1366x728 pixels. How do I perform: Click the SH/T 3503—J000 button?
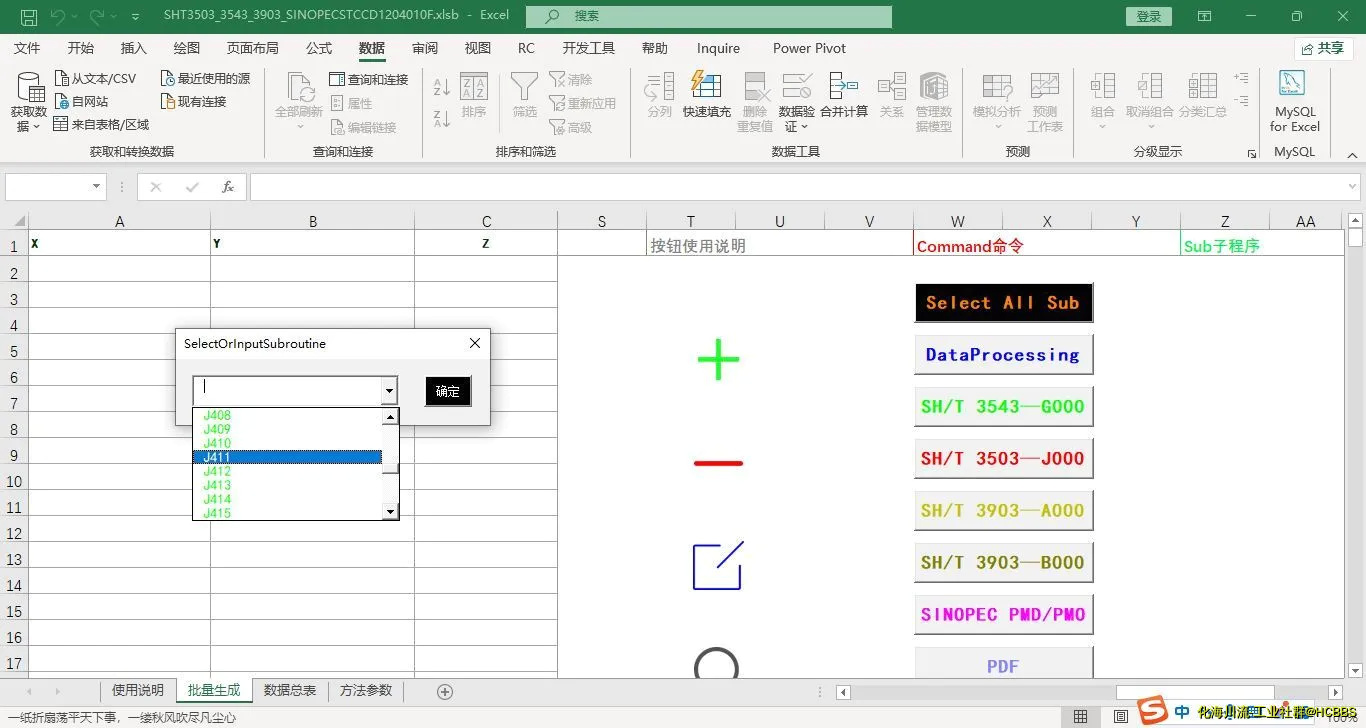[1003, 459]
